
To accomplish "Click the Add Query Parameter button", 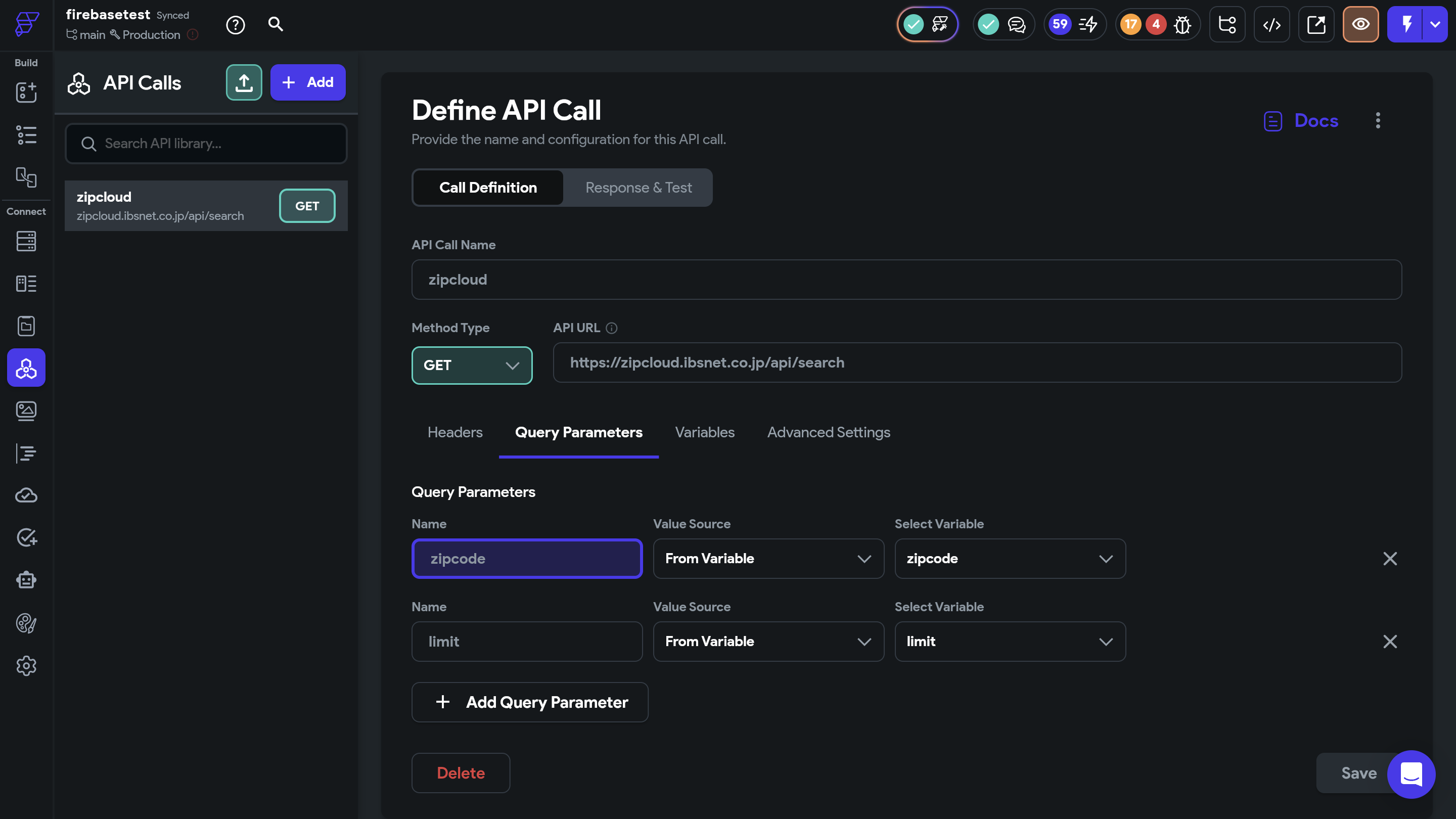I will pos(530,702).
